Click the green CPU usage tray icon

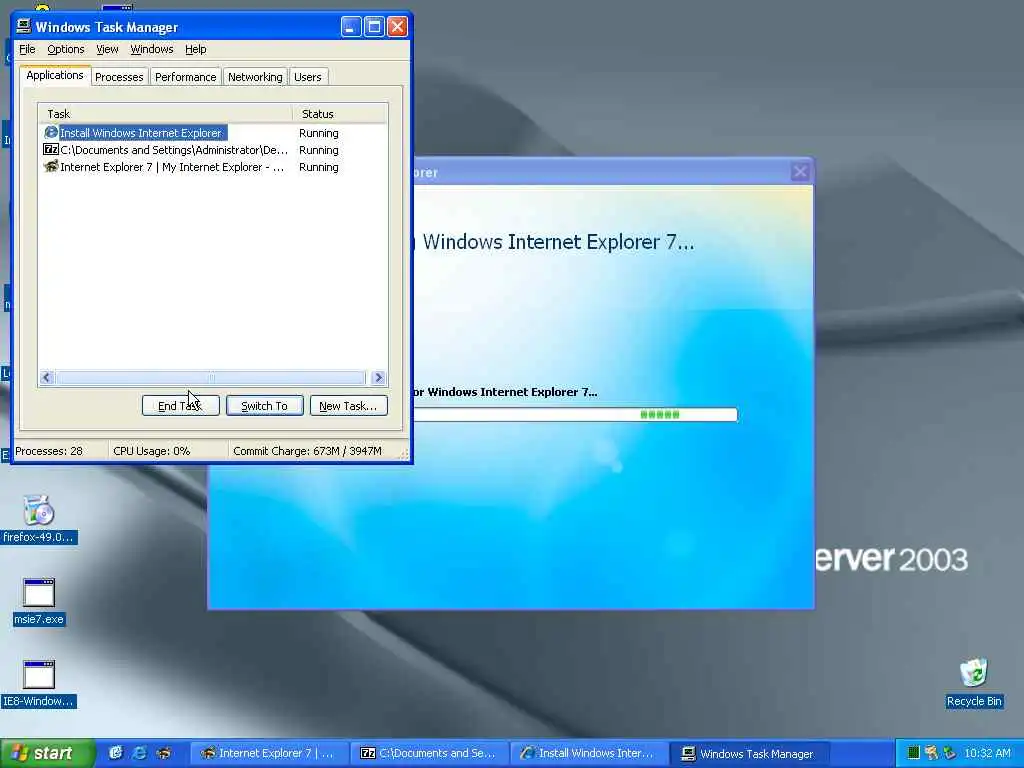tap(914, 753)
